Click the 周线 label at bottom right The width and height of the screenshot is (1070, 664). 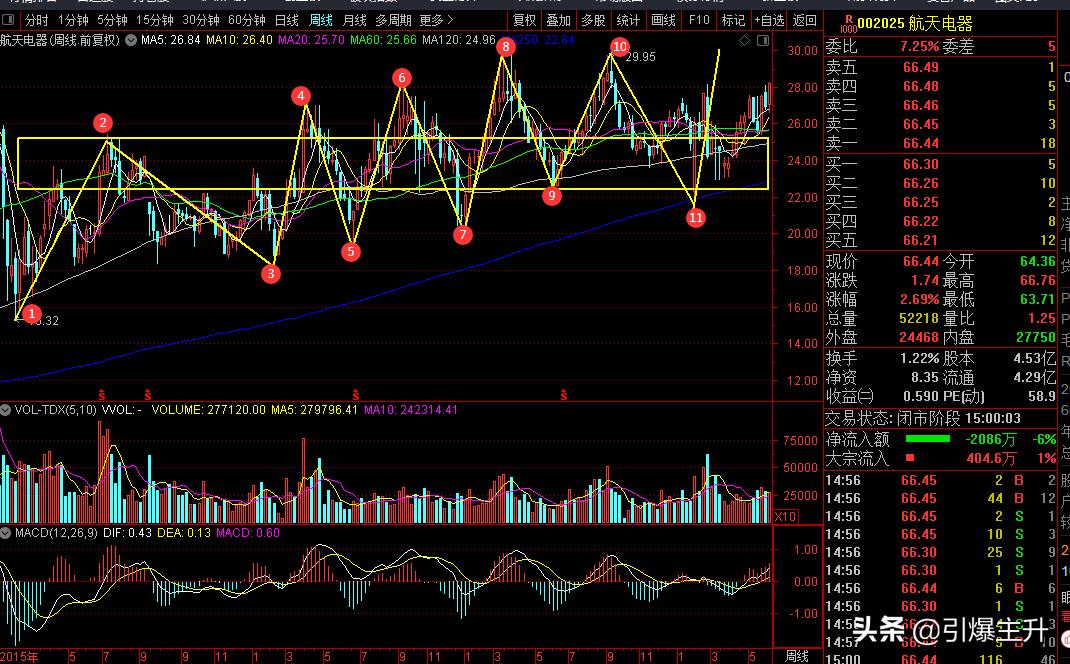797,656
